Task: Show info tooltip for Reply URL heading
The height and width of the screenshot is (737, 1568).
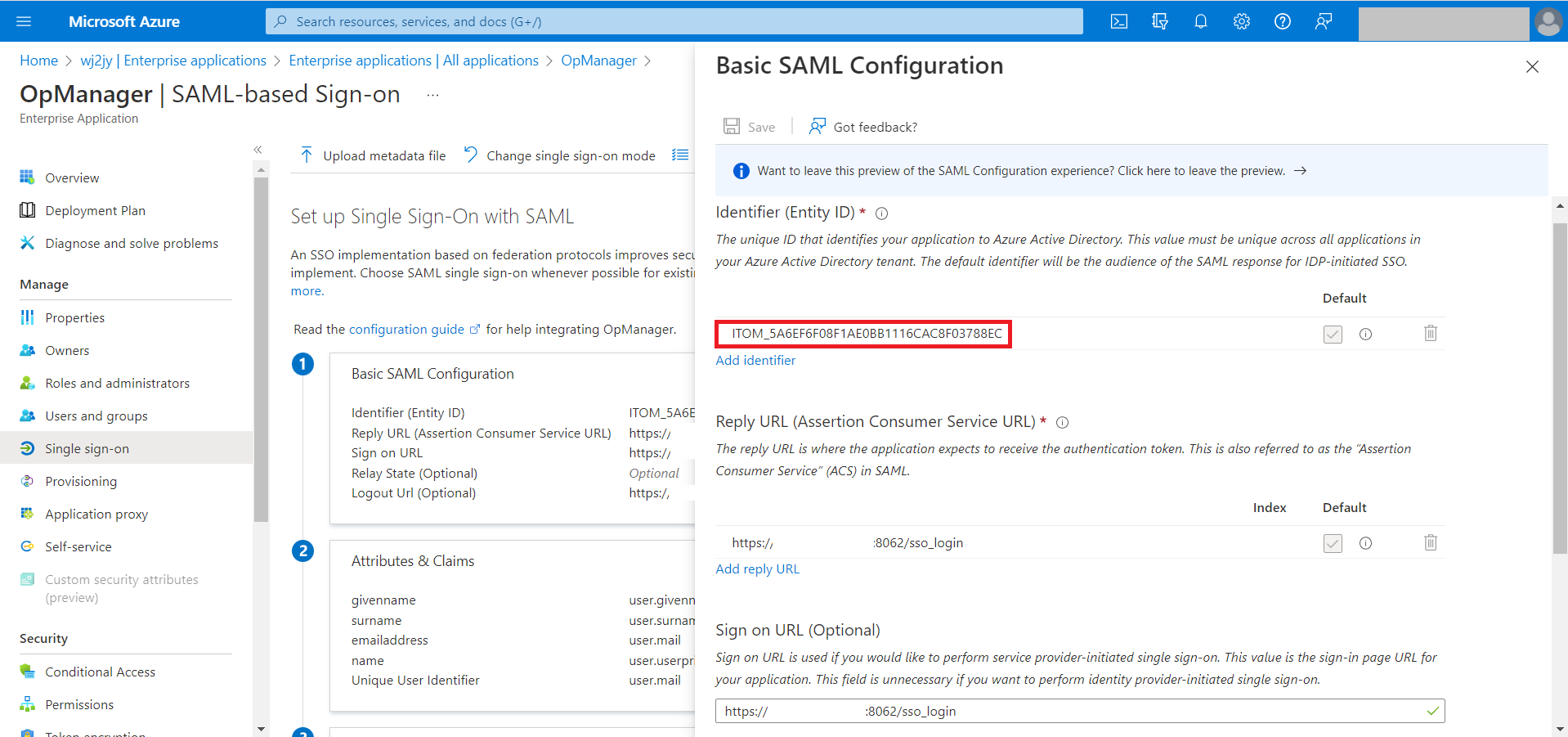Action: click(x=1063, y=423)
